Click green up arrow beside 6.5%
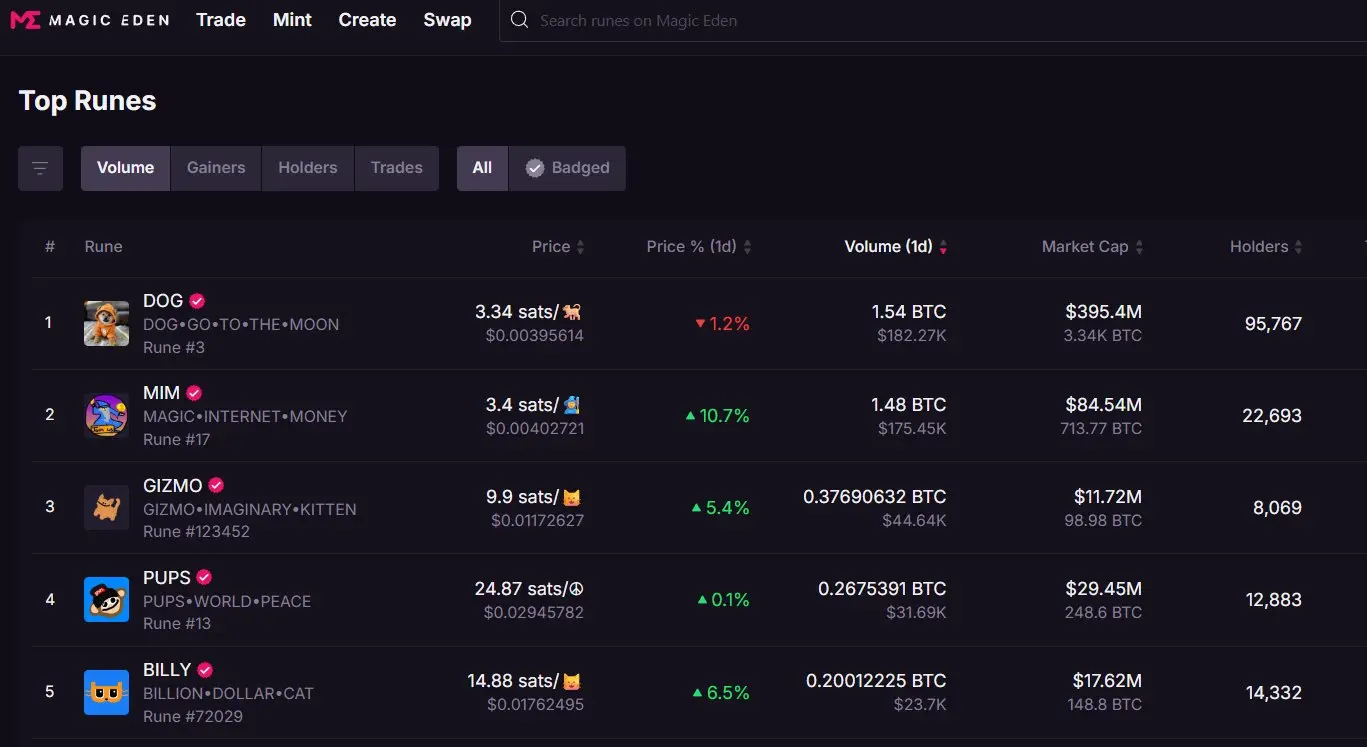This screenshot has width=1367, height=747. pos(697,692)
